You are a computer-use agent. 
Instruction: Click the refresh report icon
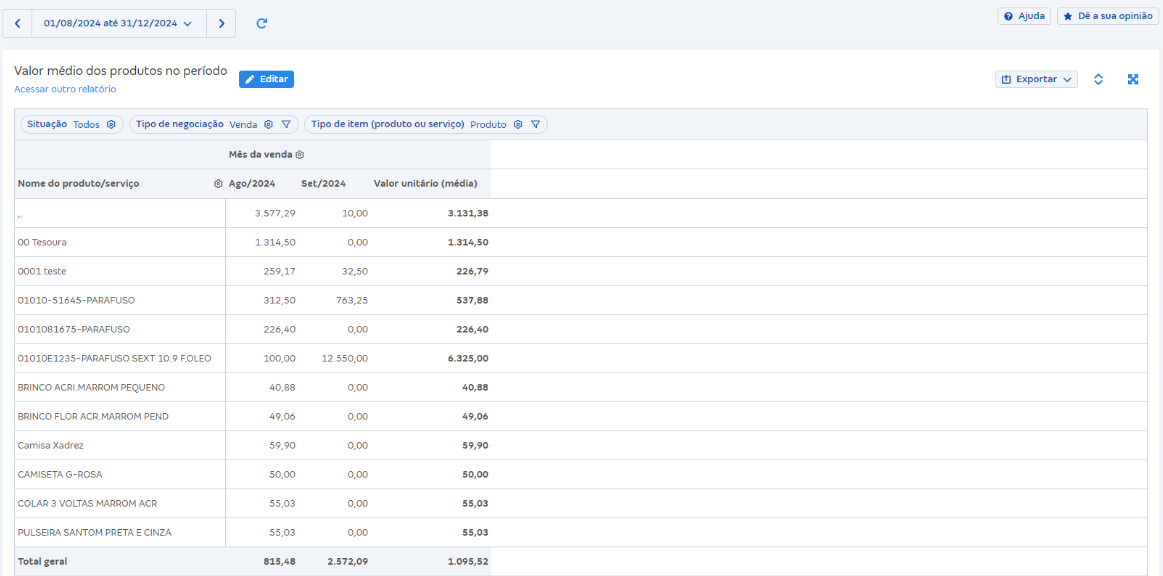[x=261, y=23]
